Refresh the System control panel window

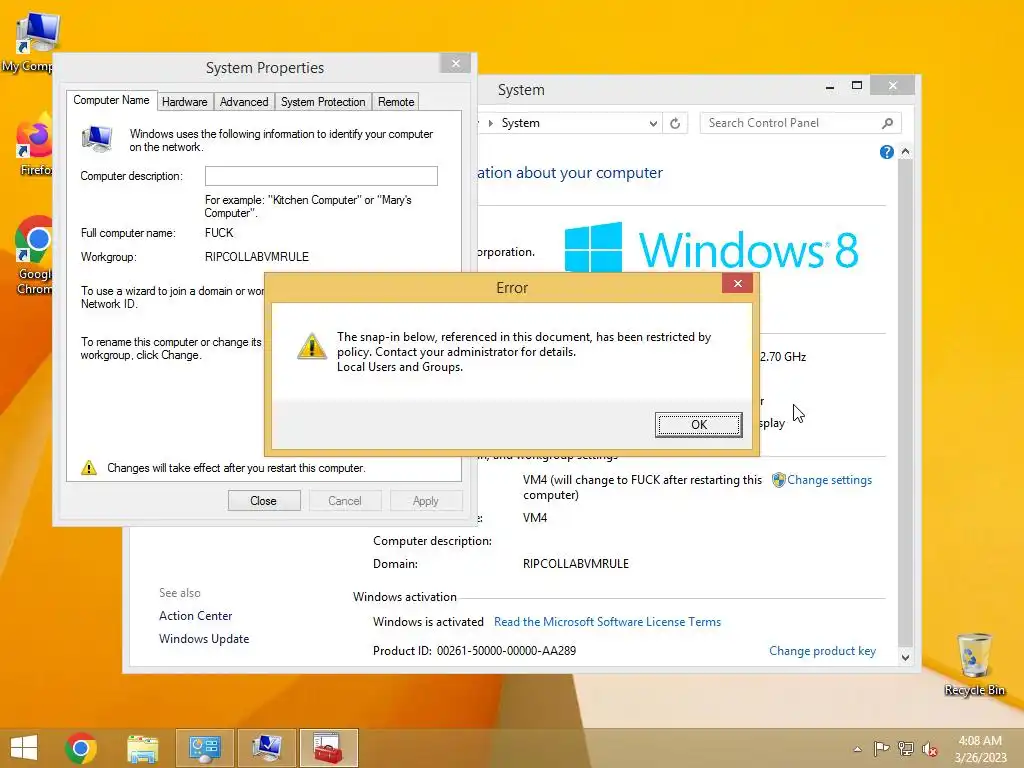pyautogui.click(x=675, y=123)
